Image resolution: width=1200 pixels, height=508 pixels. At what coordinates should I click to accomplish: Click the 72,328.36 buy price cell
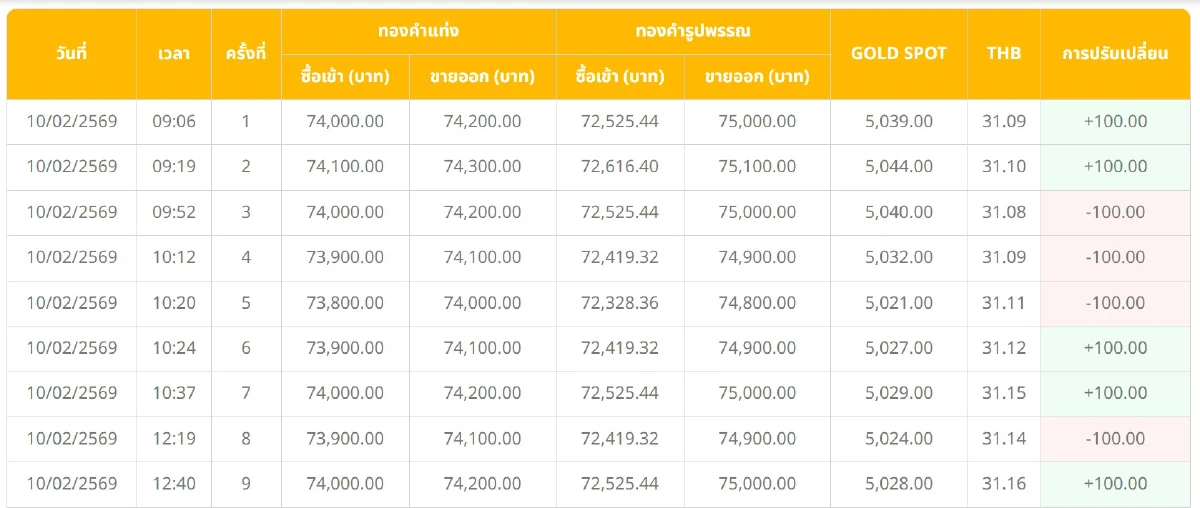[619, 303]
